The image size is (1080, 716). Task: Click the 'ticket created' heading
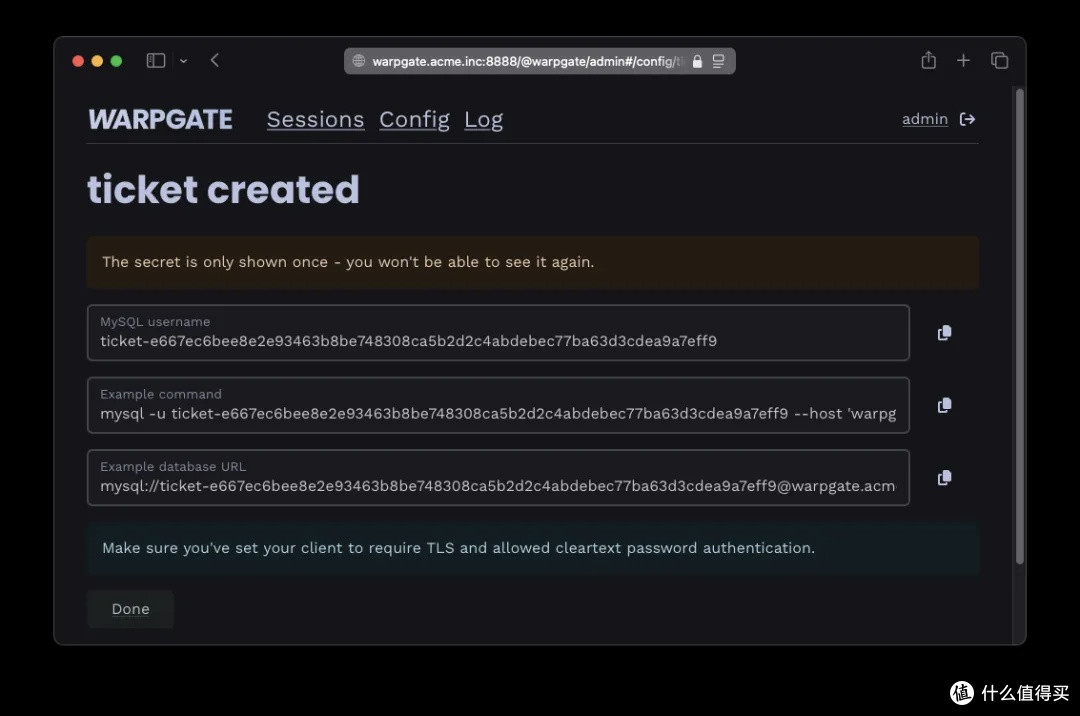pos(223,189)
